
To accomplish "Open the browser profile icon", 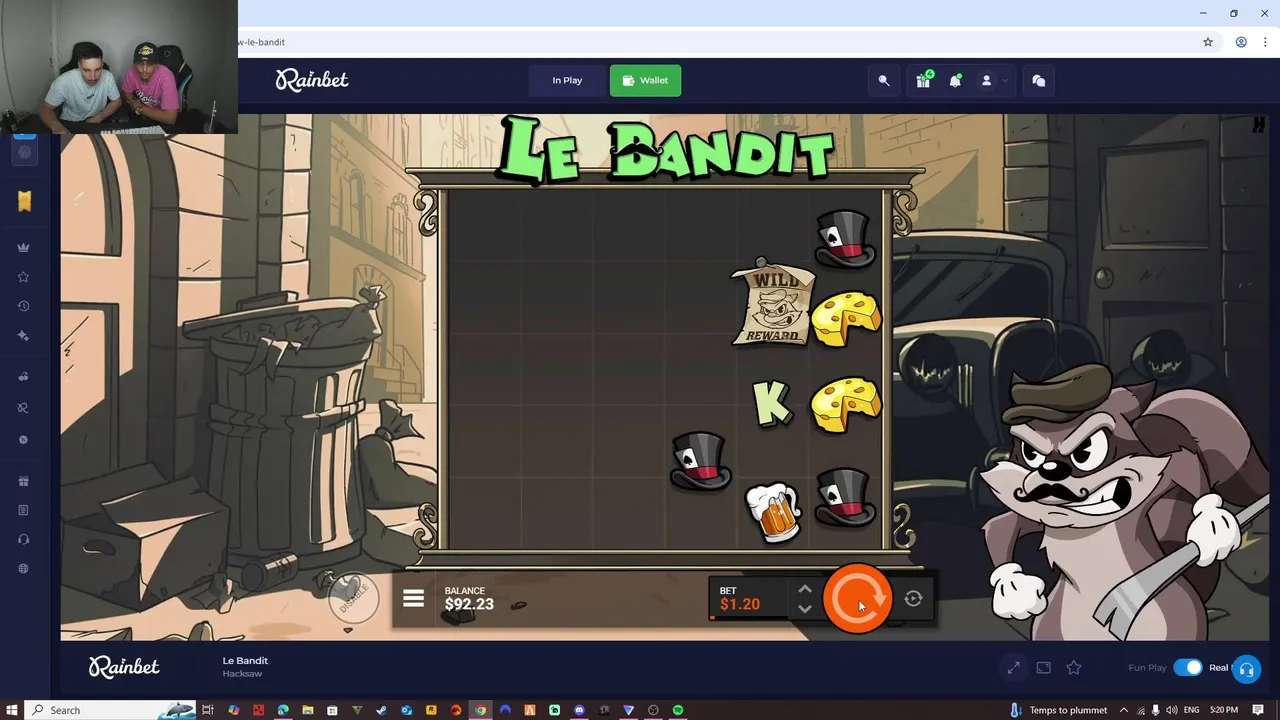I will tap(1241, 42).
